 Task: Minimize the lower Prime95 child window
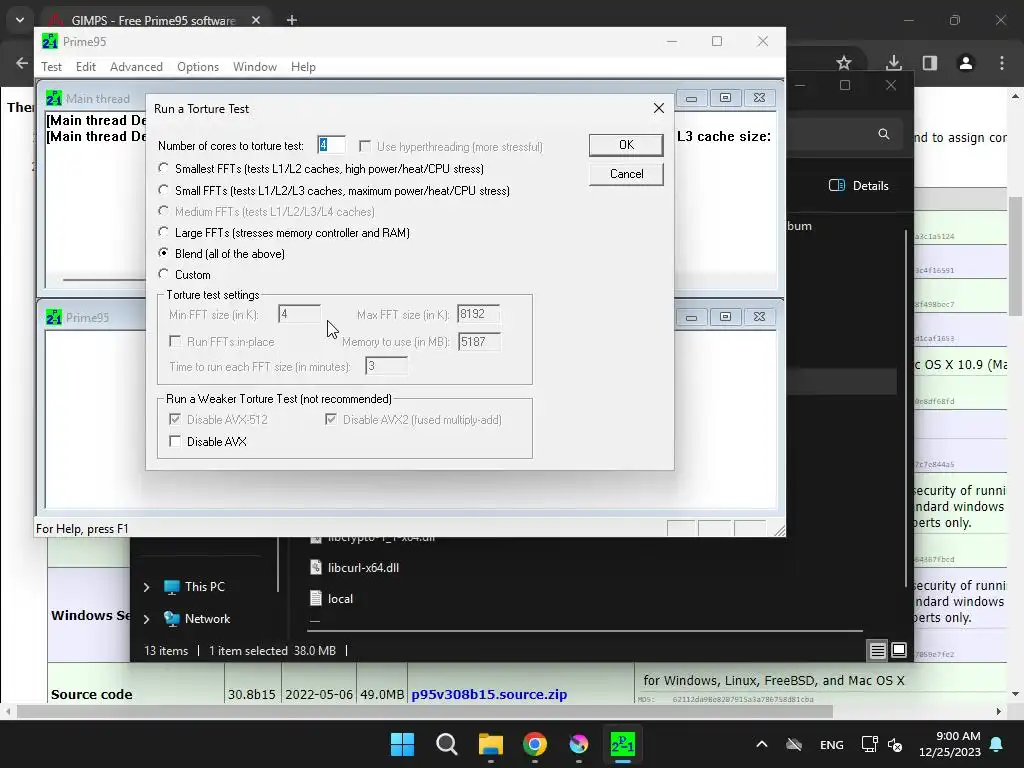[x=692, y=317]
